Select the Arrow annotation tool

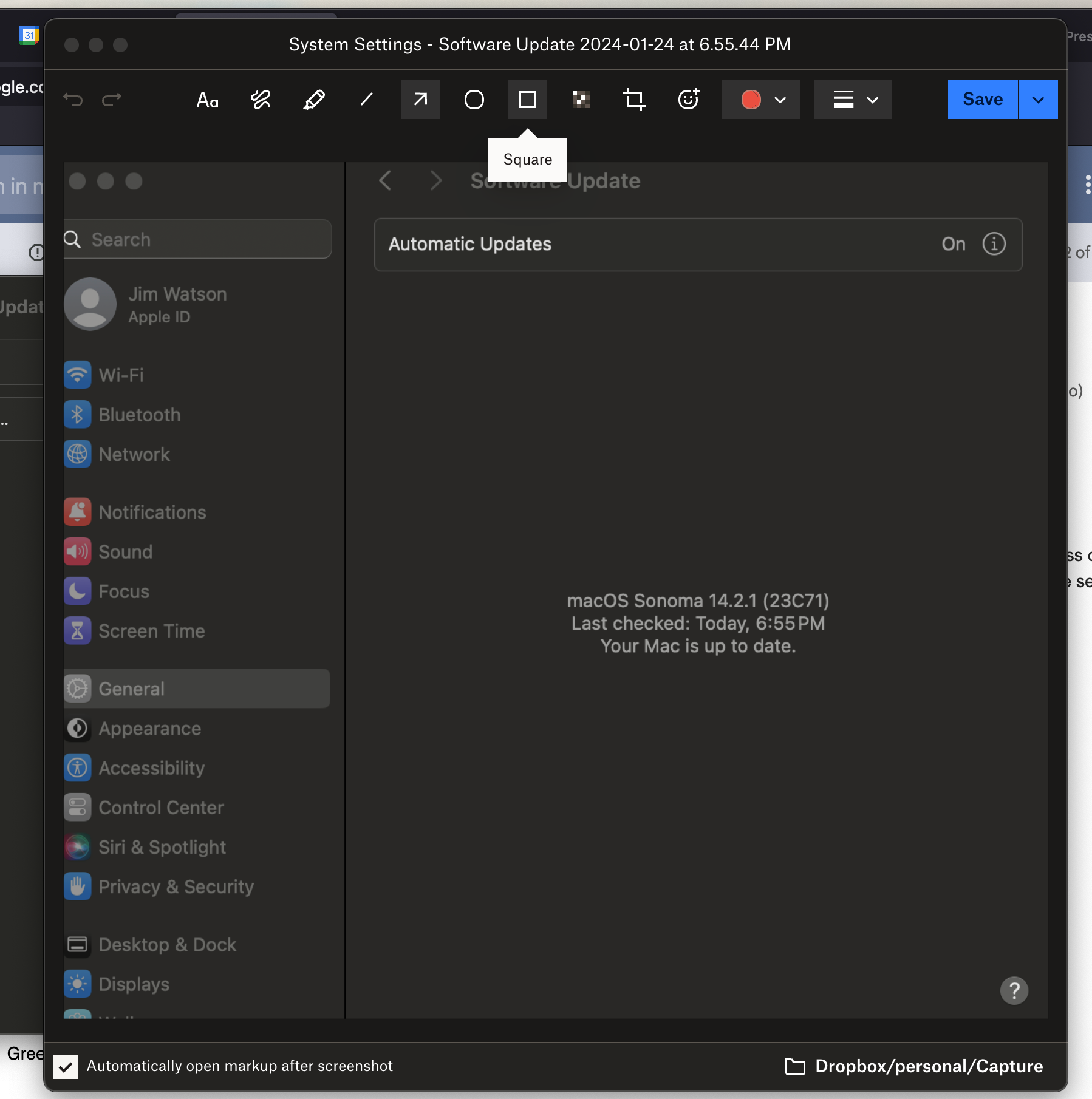(x=420, y=100)
